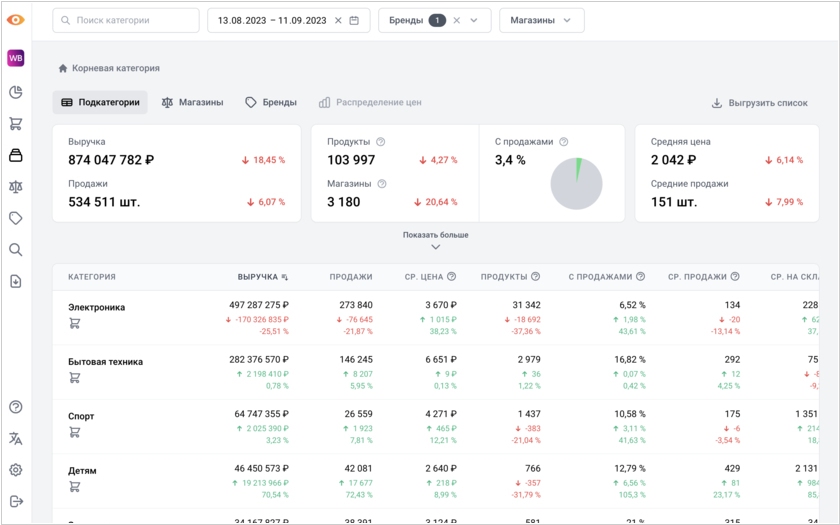Click Спорт revenue 64 747 355 ₽
The height and width of the screenshot is (525, 840).
[261, 414]
